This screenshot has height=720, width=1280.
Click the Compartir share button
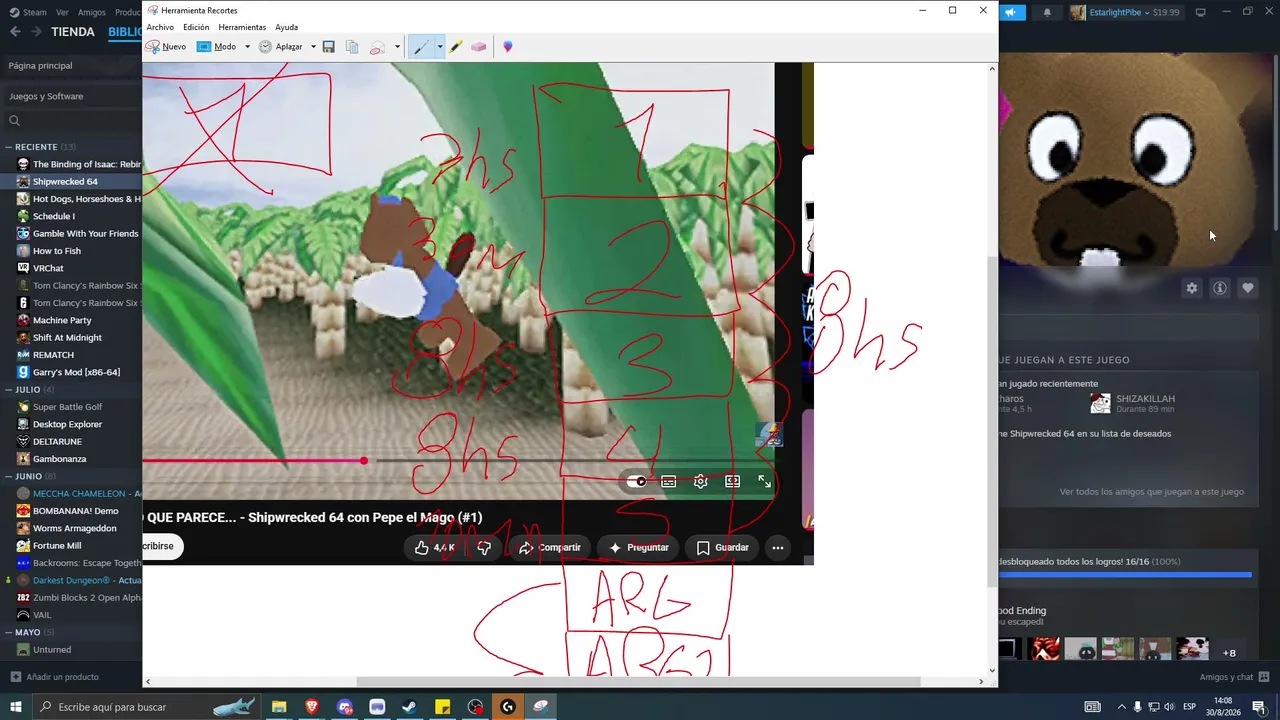pyautogui.click(x=549, y=547)
